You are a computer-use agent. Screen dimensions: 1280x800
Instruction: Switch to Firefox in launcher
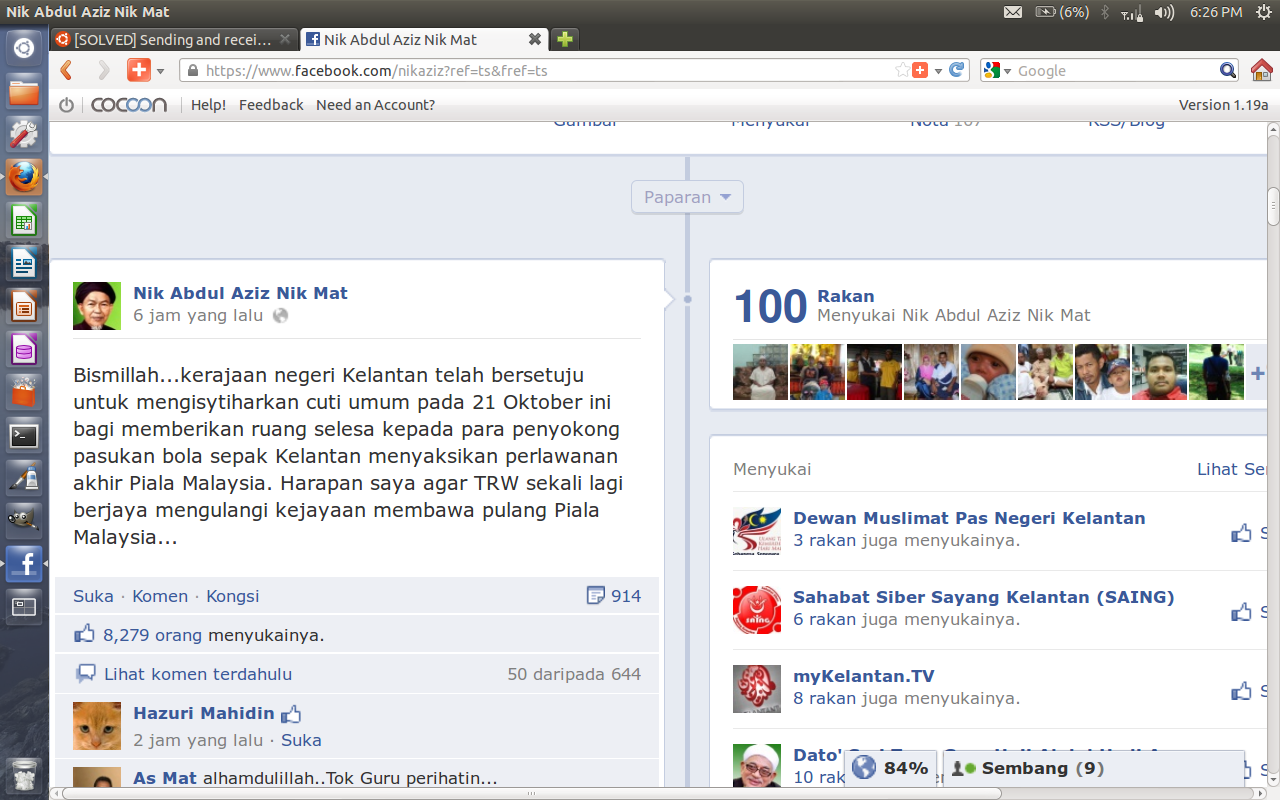24,178
